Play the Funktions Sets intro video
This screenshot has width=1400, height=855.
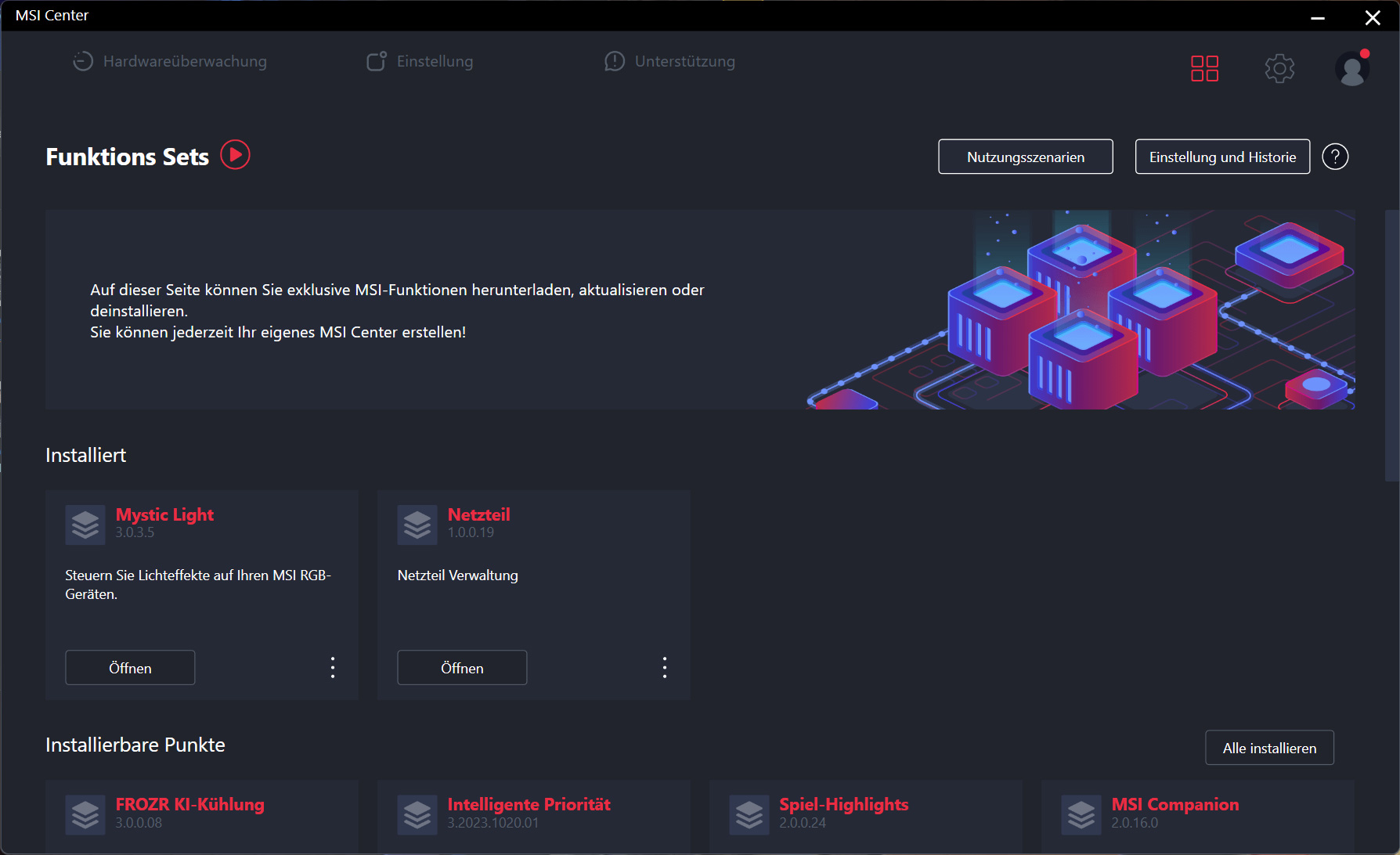click(235, 155)
